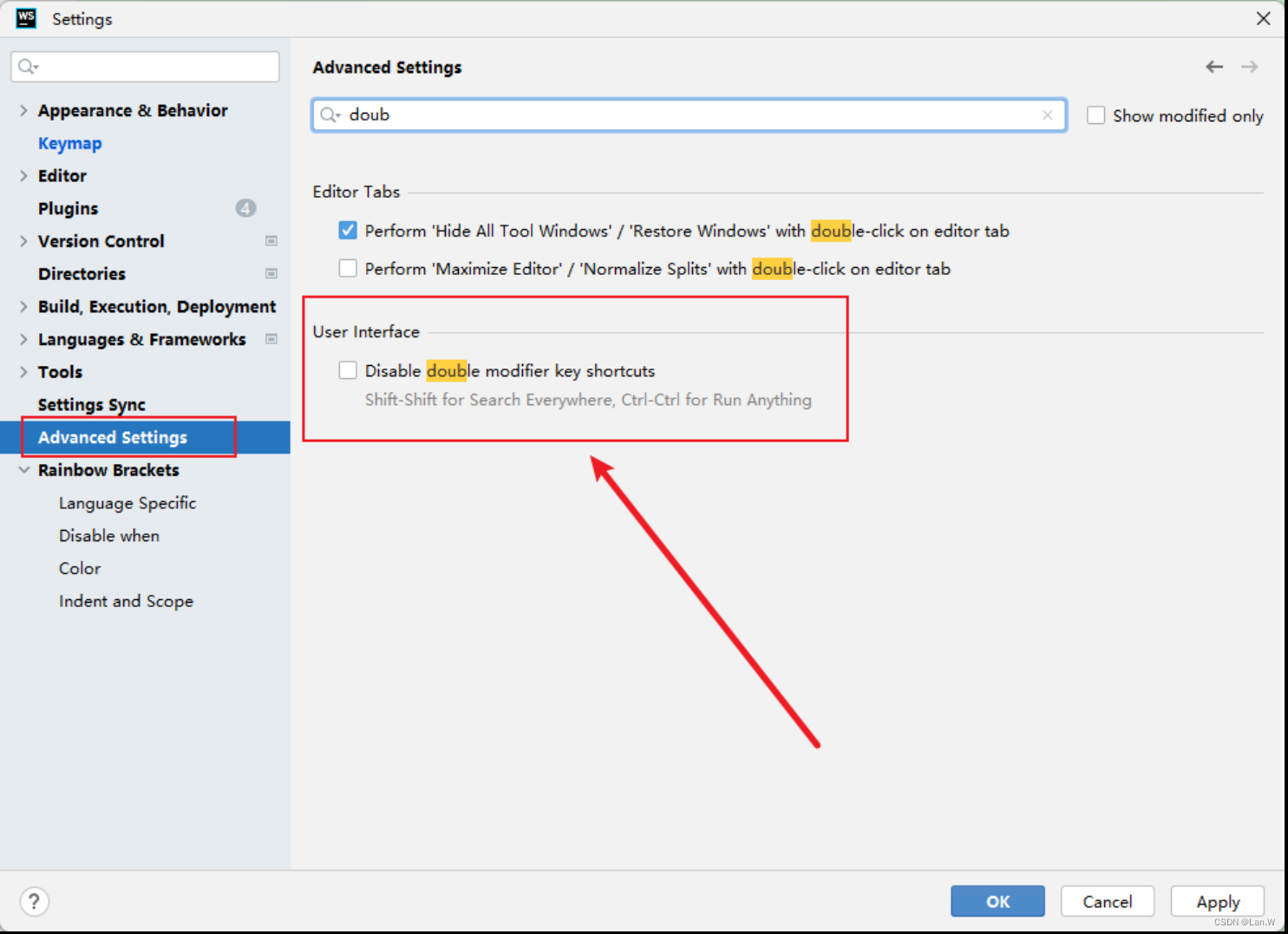Image resolution: width=1288 pixels, height=934 pixels.
Task: Select Languages & Frameworks label
Action: (141, 339)
